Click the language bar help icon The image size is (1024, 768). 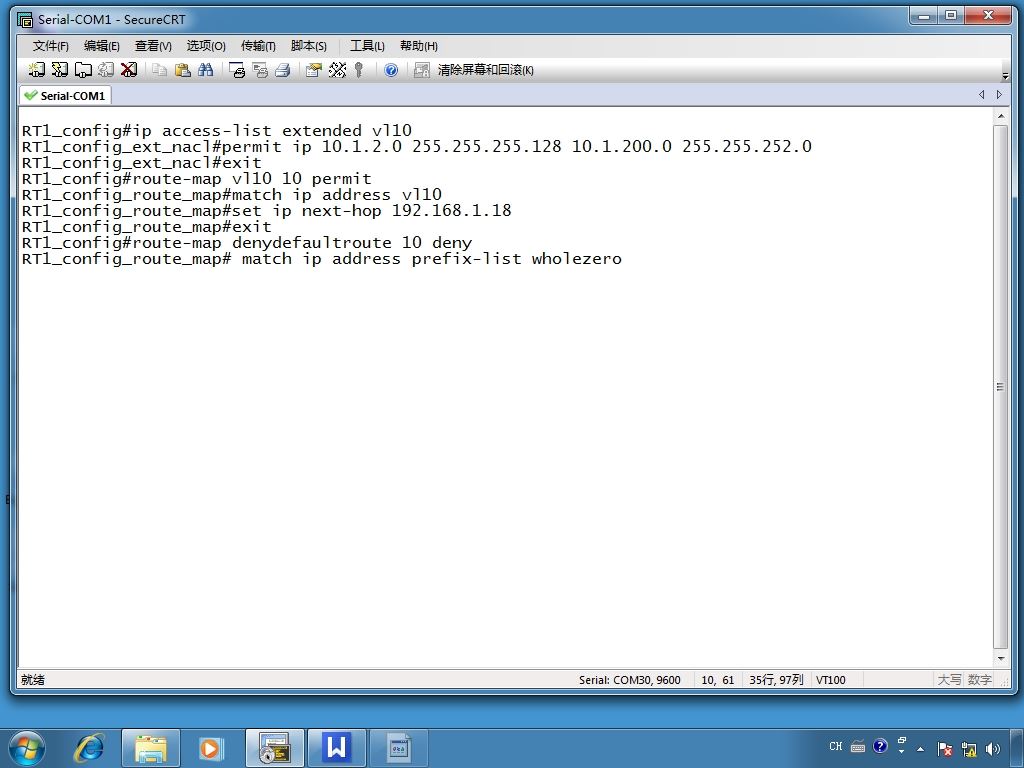point(880,746)
